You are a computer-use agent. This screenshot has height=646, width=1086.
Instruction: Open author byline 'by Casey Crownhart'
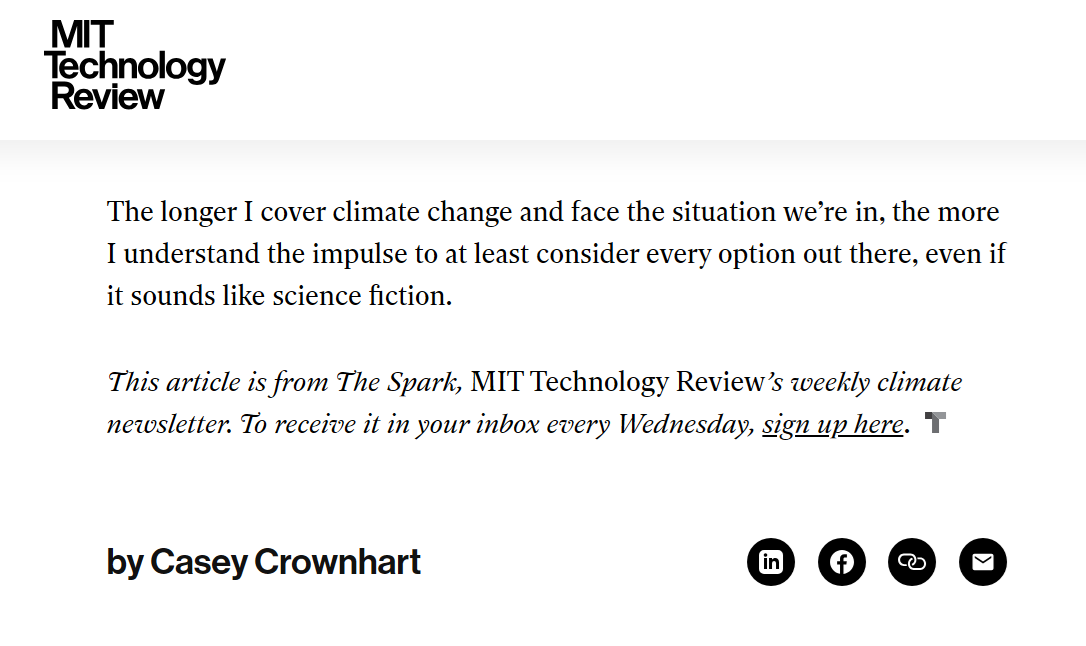(263, 562)
